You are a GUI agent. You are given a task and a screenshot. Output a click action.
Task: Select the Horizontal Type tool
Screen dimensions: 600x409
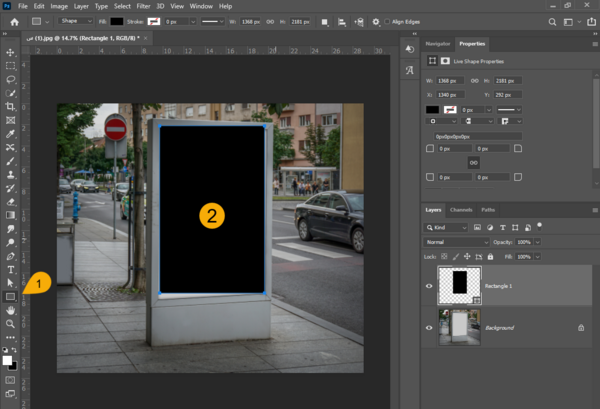point(10,270)
